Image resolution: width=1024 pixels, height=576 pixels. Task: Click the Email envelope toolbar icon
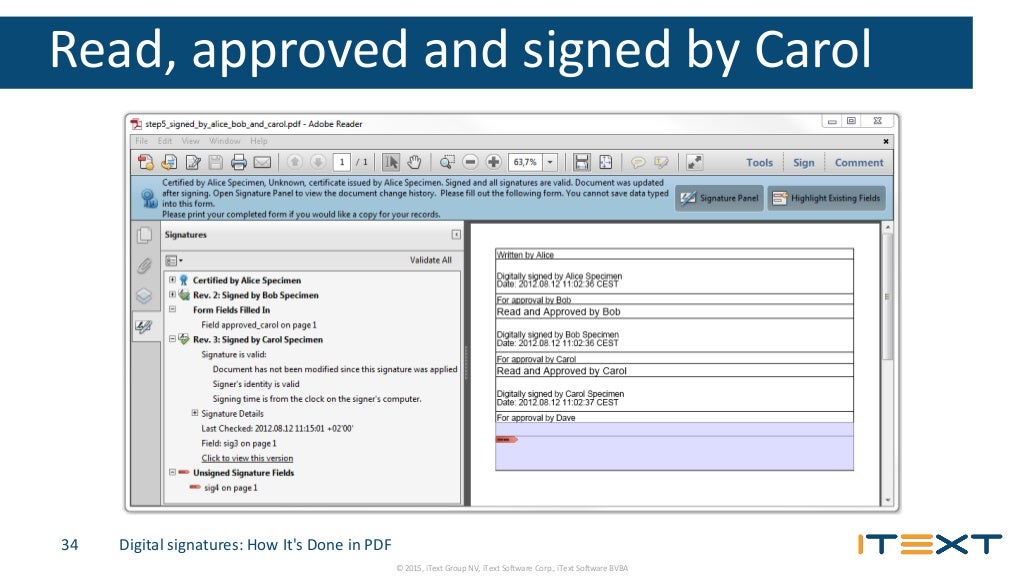[x=262, y=162]
